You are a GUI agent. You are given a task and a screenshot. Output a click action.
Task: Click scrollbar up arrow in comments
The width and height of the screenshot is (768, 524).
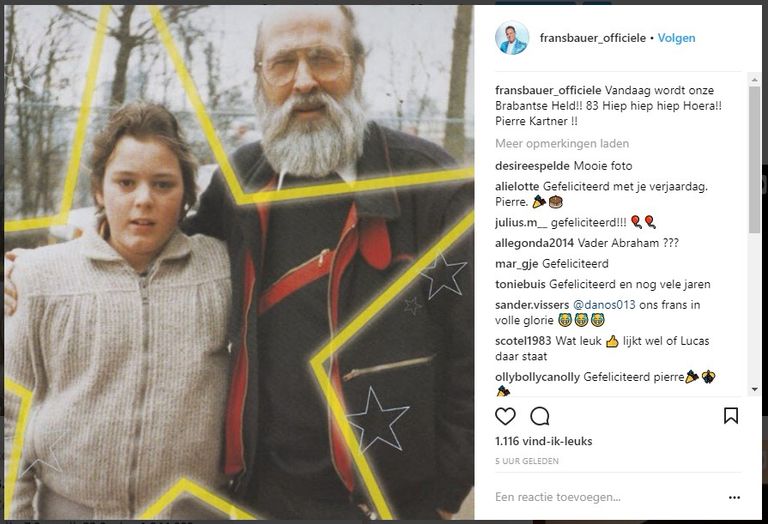click(x=754, y=79)
